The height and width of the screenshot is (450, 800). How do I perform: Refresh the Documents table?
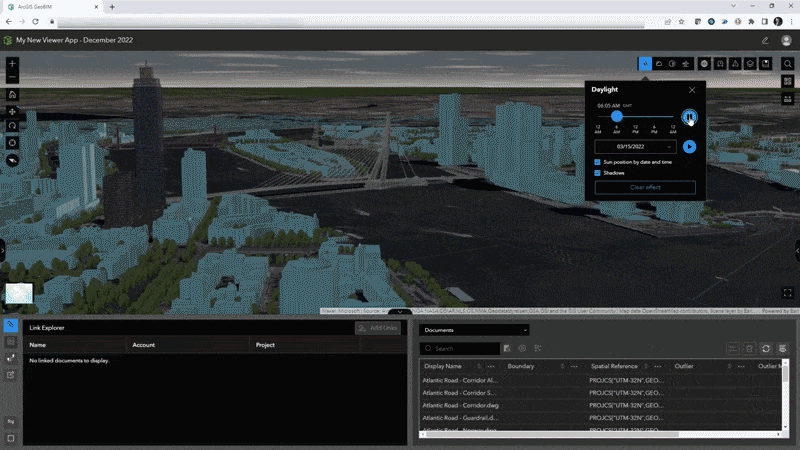click(766, 348)
